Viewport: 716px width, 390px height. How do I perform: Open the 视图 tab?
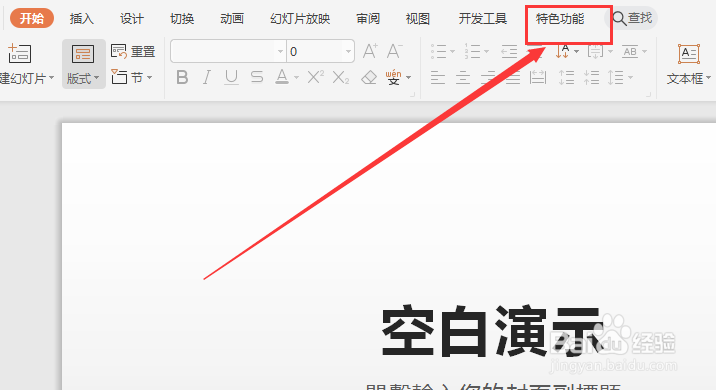(418, 19)
